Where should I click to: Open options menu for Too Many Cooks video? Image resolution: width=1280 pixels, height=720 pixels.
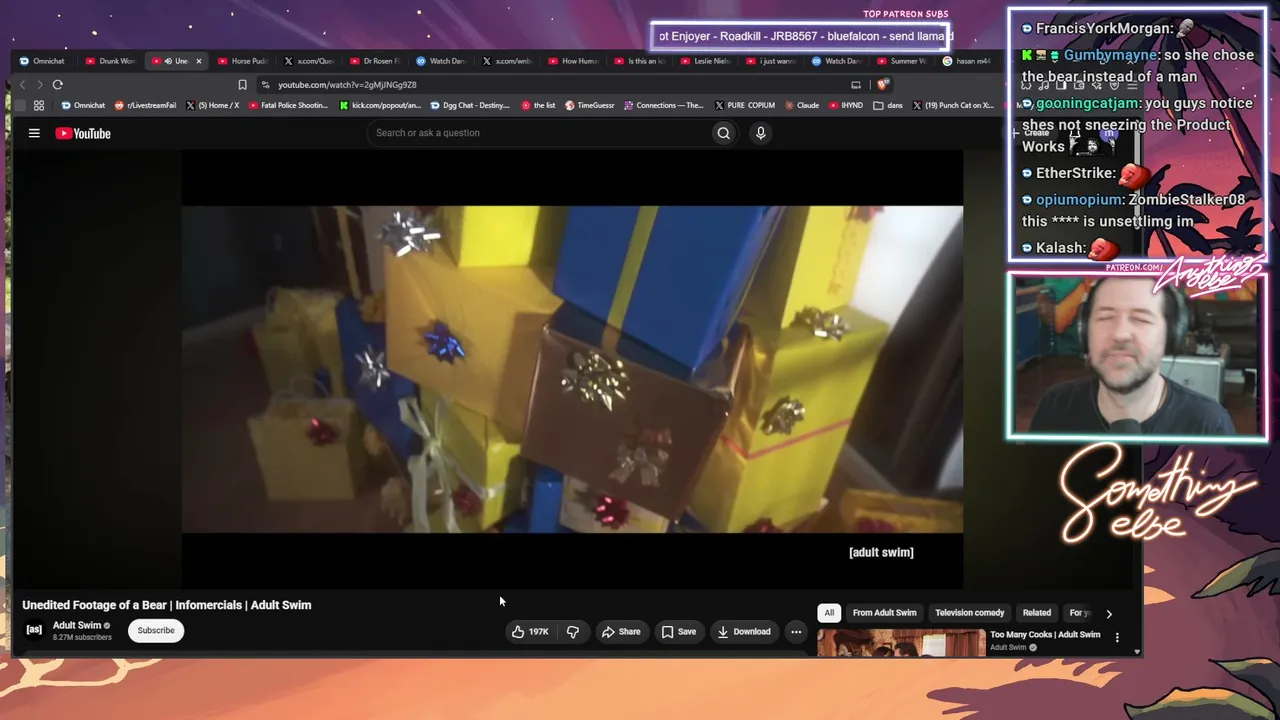click(1117, 637)
